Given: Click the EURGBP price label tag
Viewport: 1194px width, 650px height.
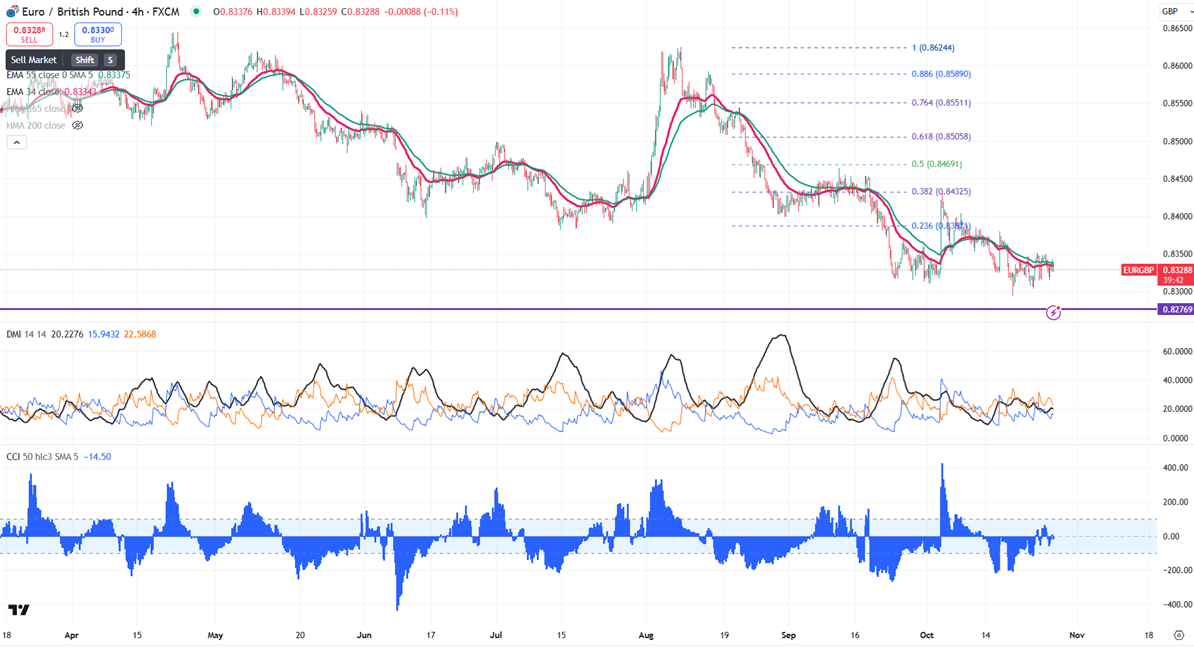Looking at the screenshot, I should 1138,270.
